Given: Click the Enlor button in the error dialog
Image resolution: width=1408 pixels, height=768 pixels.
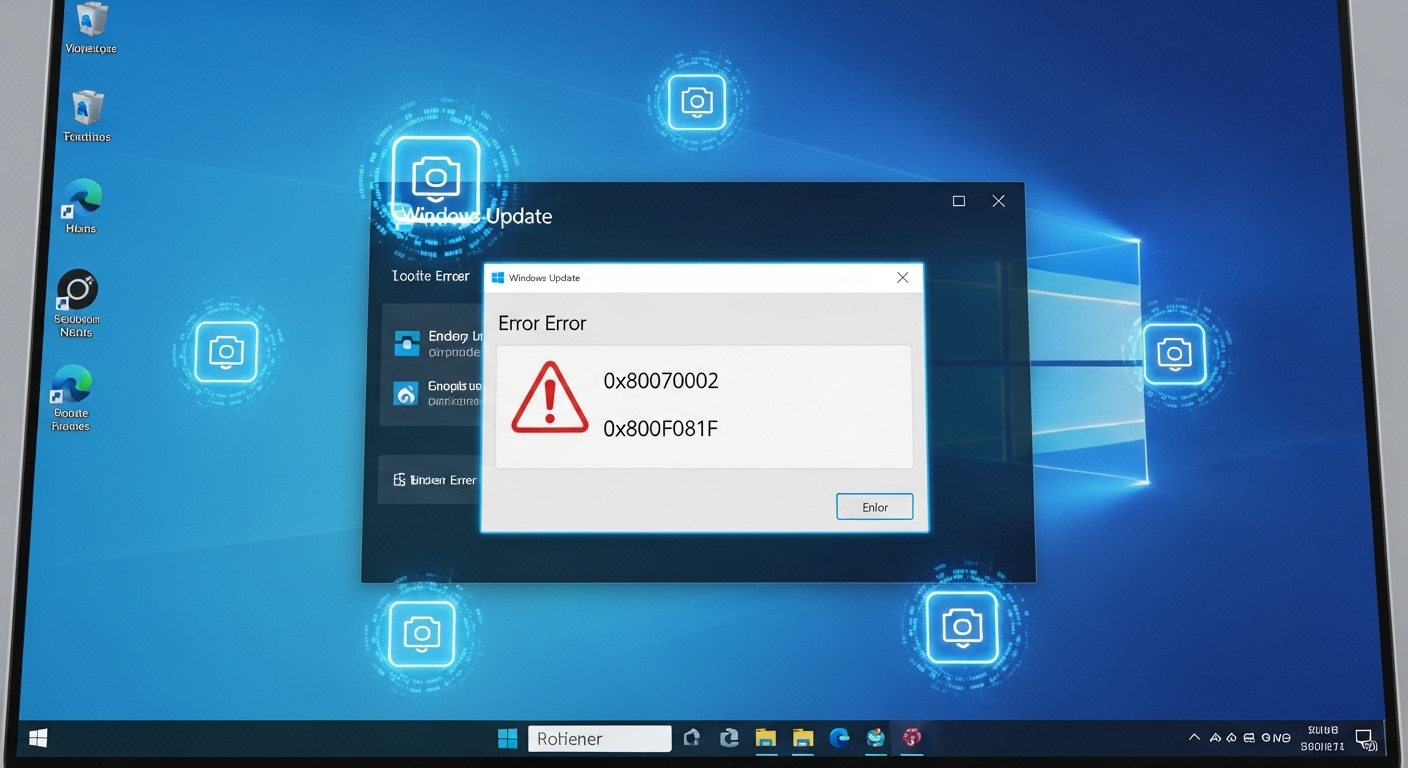Looking at the screenshot, I should 874,507.
